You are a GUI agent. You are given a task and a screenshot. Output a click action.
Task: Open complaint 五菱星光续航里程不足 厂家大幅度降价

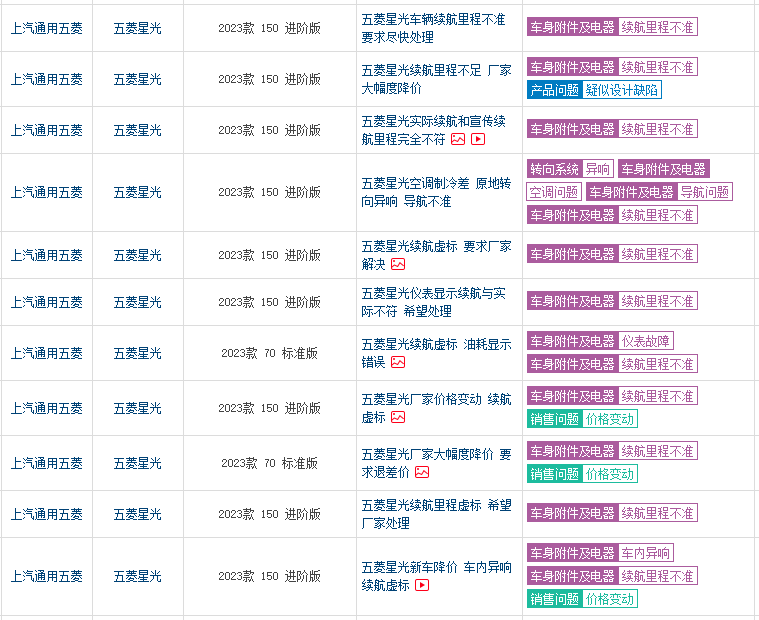(436, 79)
